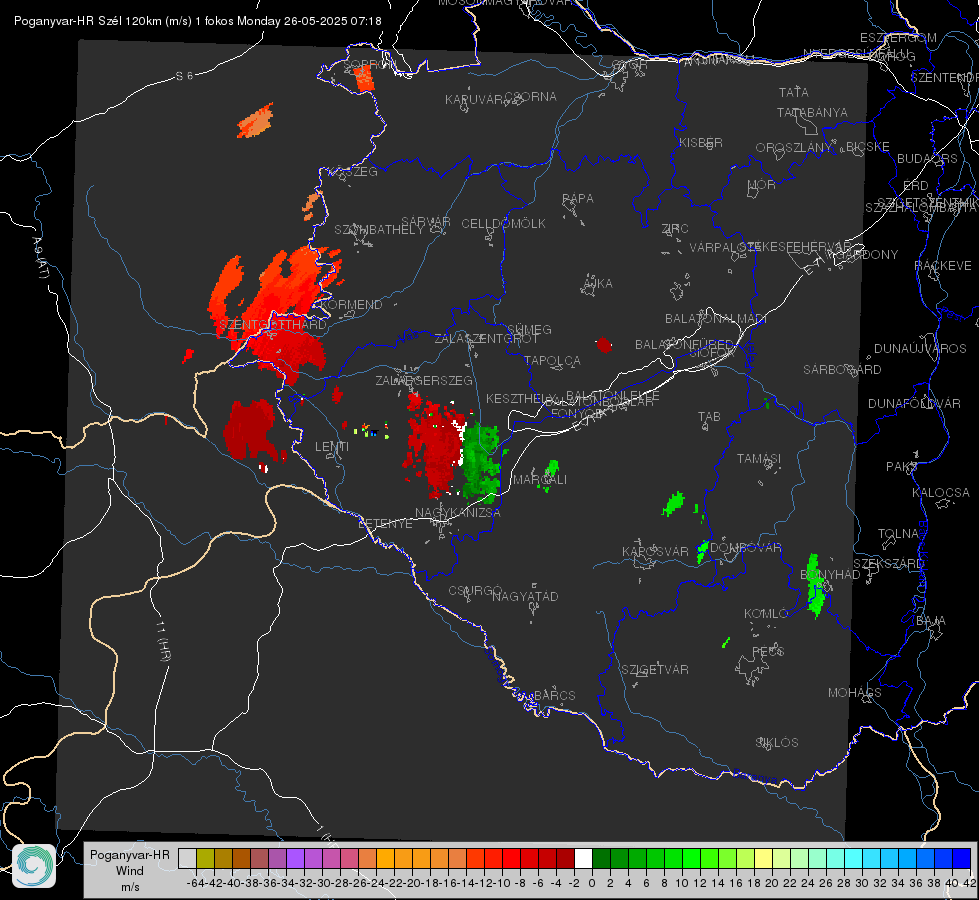Click the orange echo patch at Sopron
979x900 pixels.
pos(363,79)
